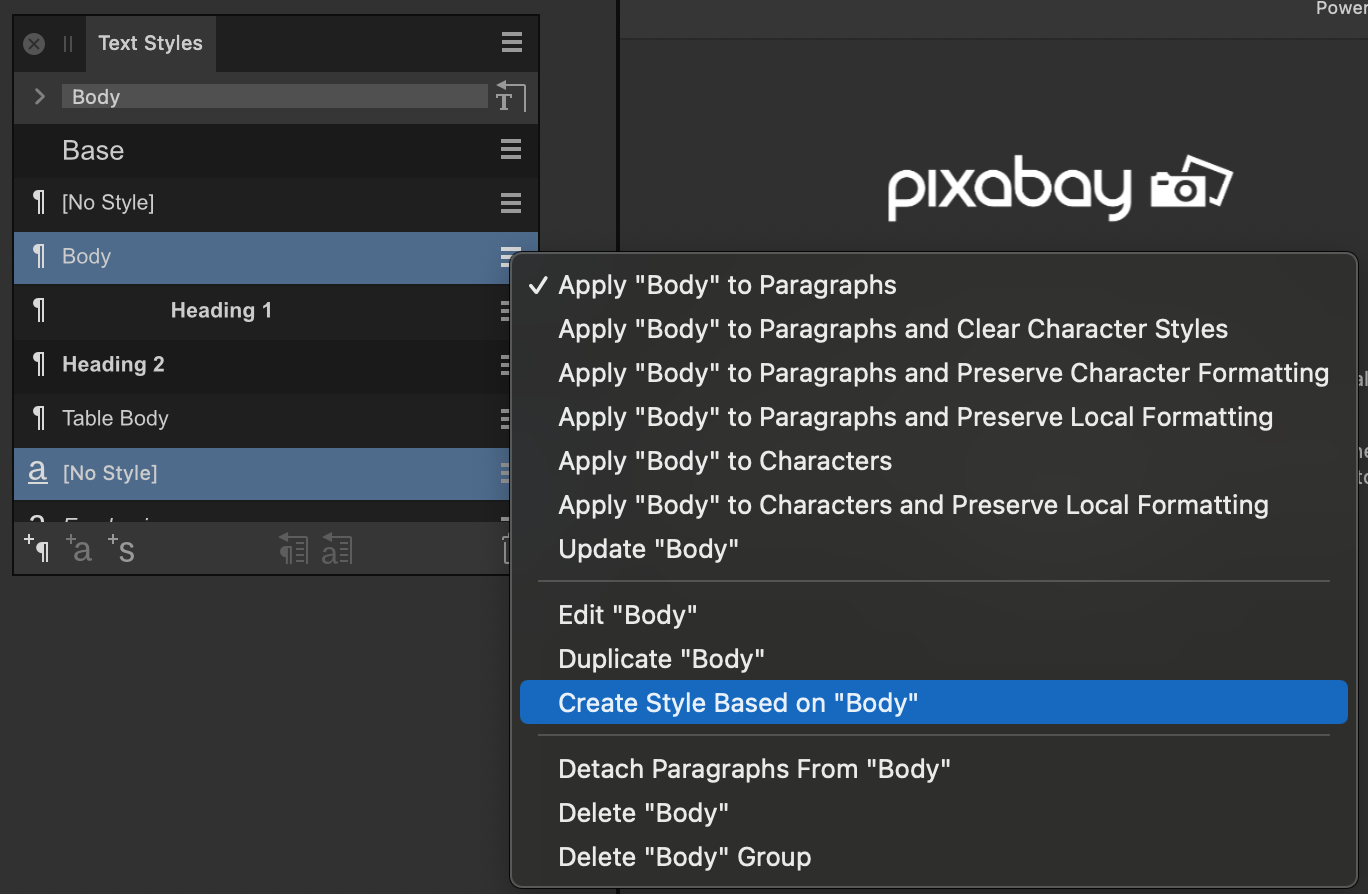Create a new style group

pyautogui.click(x=122, y=549)
